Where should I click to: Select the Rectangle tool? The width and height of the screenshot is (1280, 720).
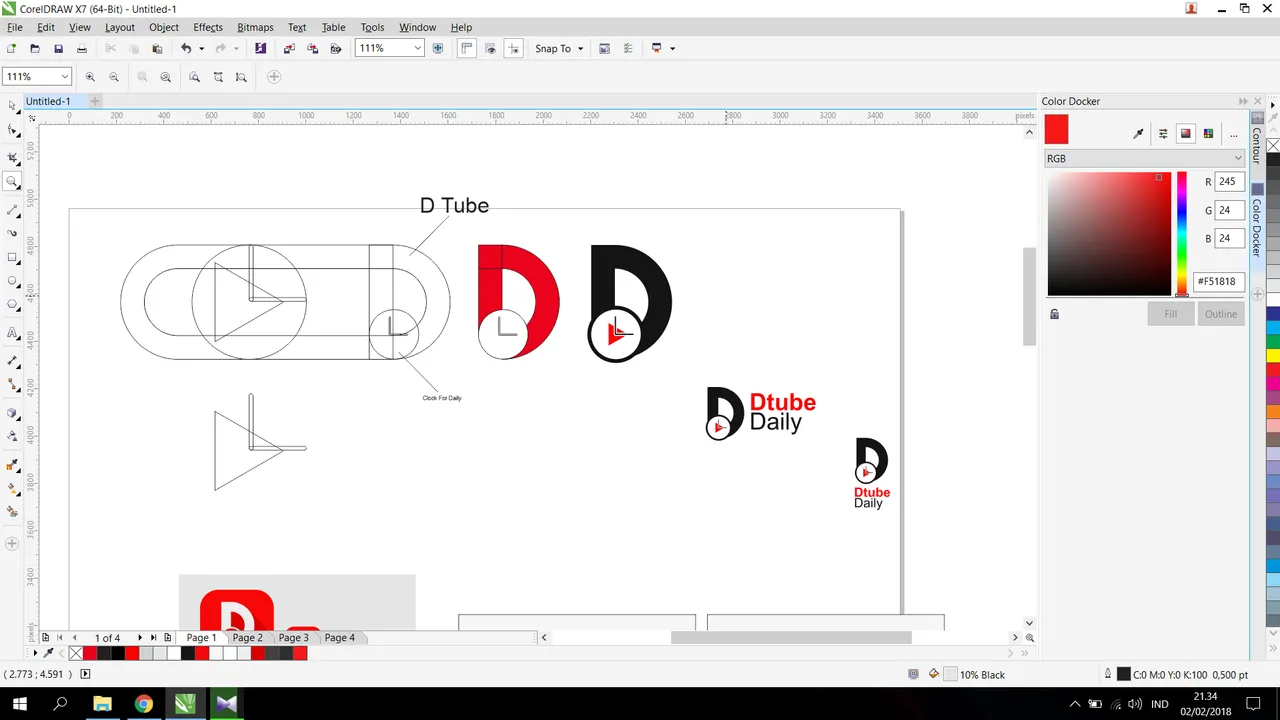click(12, 258)
